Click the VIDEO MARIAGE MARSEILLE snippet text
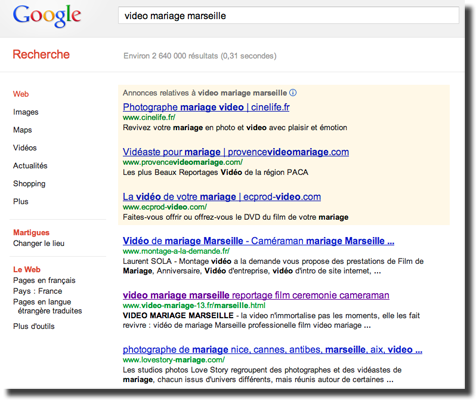Viewport: 476px width, 400px height. (x=271, y=320)
